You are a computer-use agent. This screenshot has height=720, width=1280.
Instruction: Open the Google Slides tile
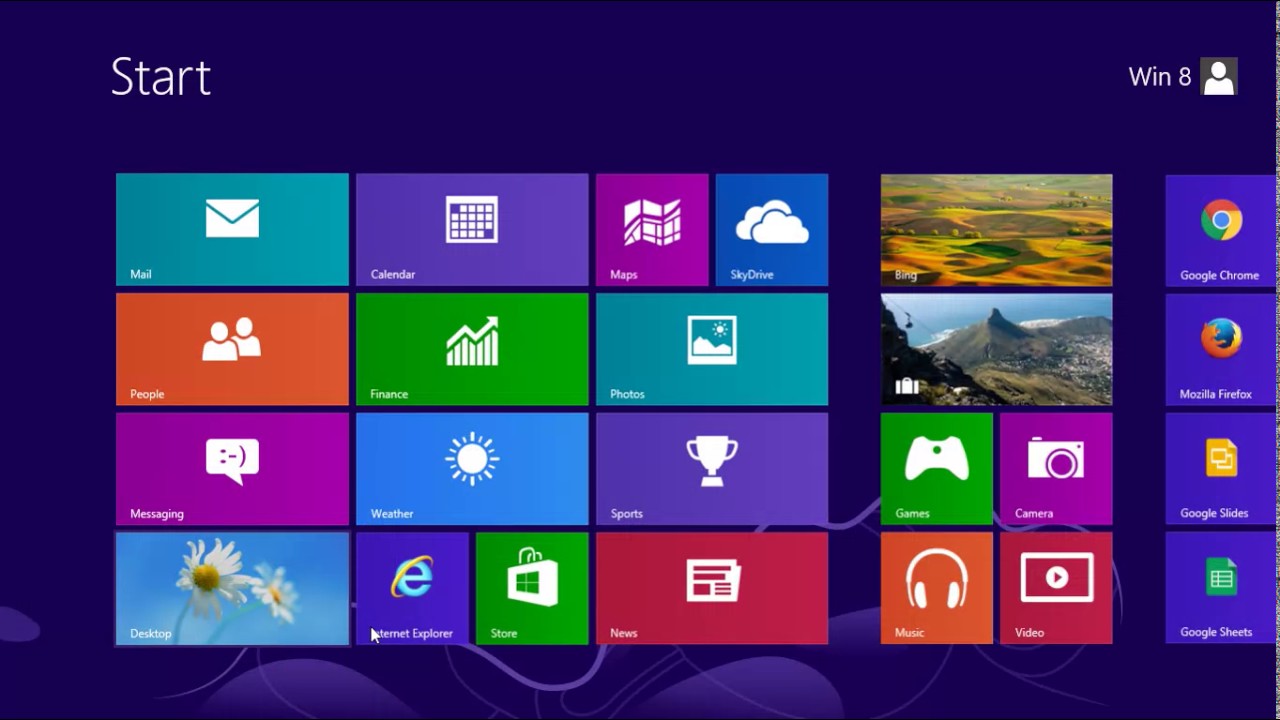1222,469
